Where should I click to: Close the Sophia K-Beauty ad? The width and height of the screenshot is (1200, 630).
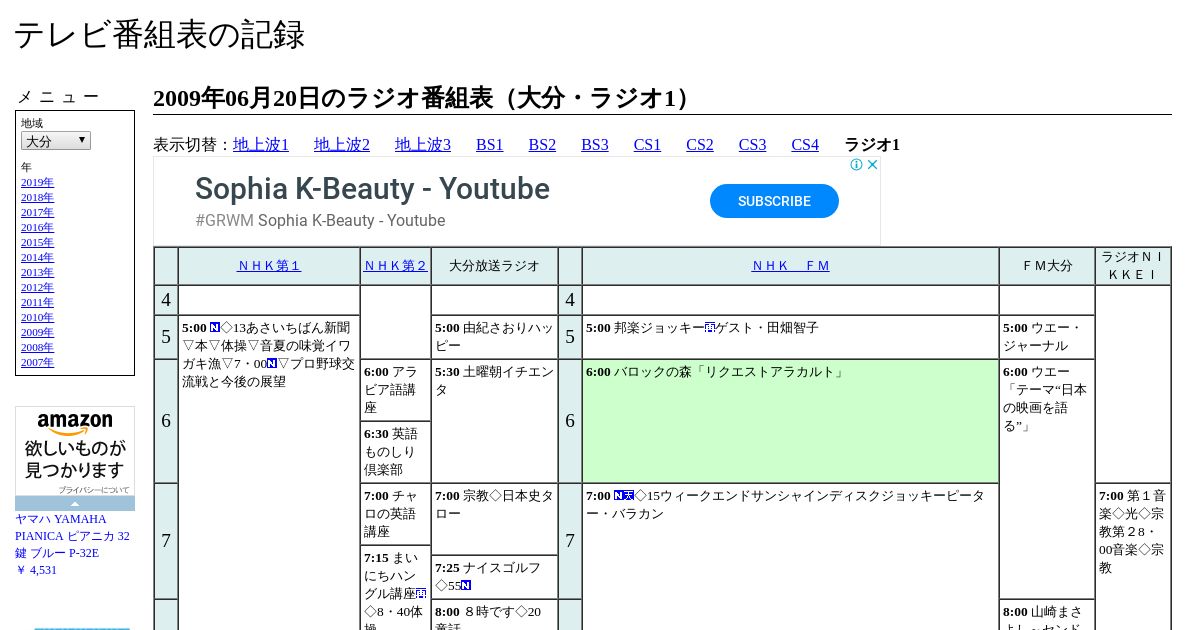click(872, 165)
